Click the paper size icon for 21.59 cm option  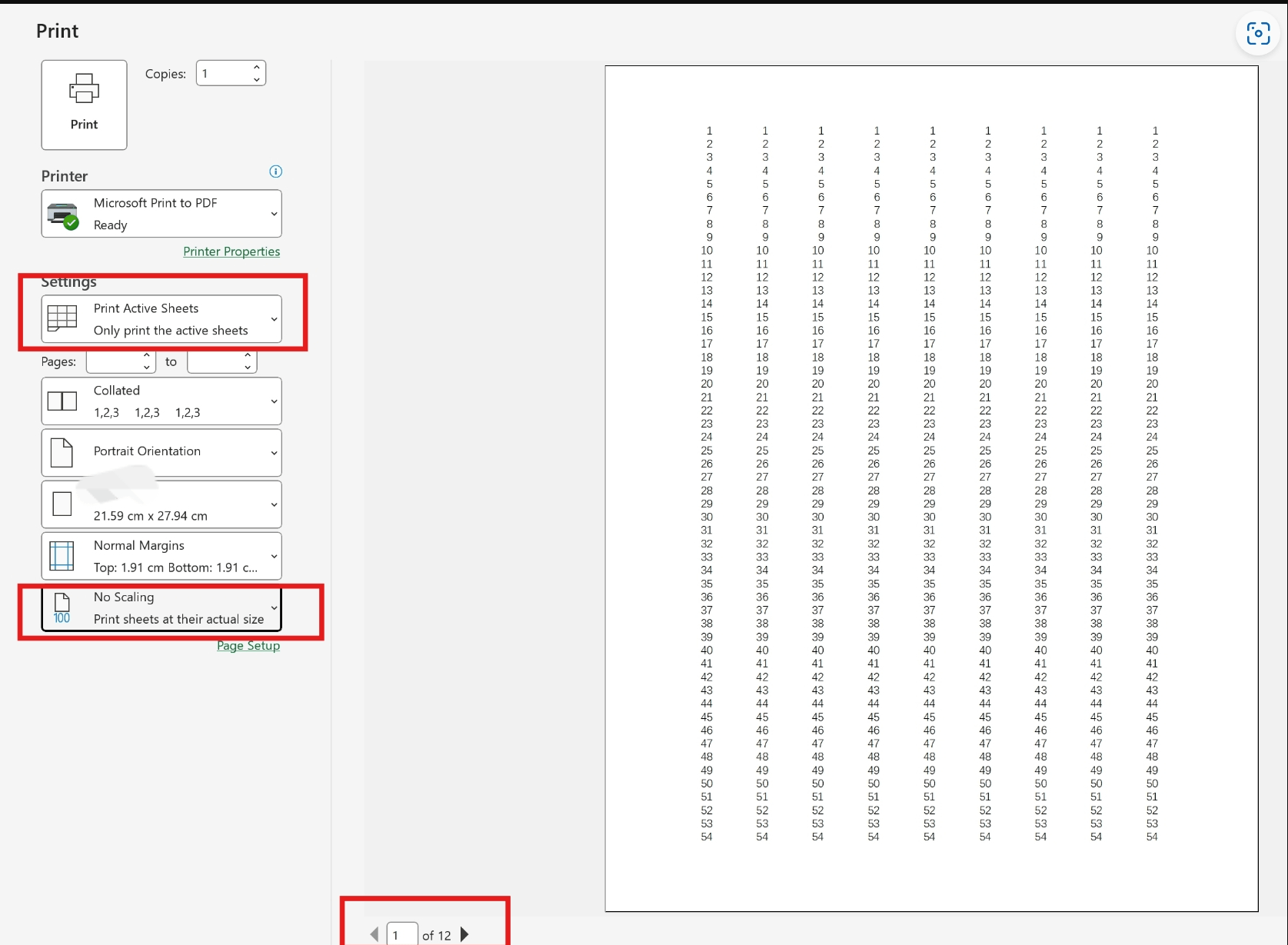click(62, 504)
